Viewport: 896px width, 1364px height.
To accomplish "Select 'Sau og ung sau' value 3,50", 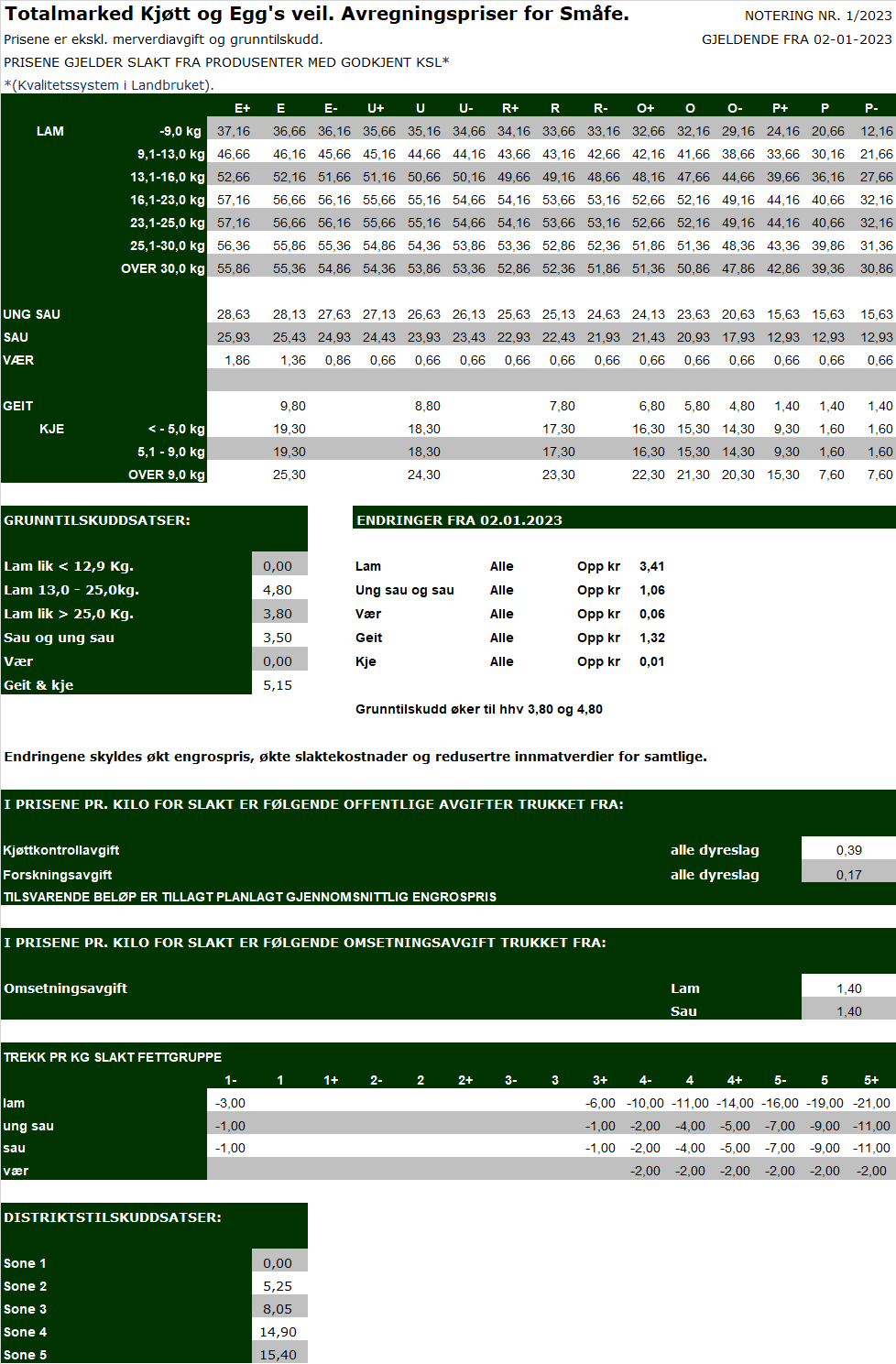I will point(278,638).
